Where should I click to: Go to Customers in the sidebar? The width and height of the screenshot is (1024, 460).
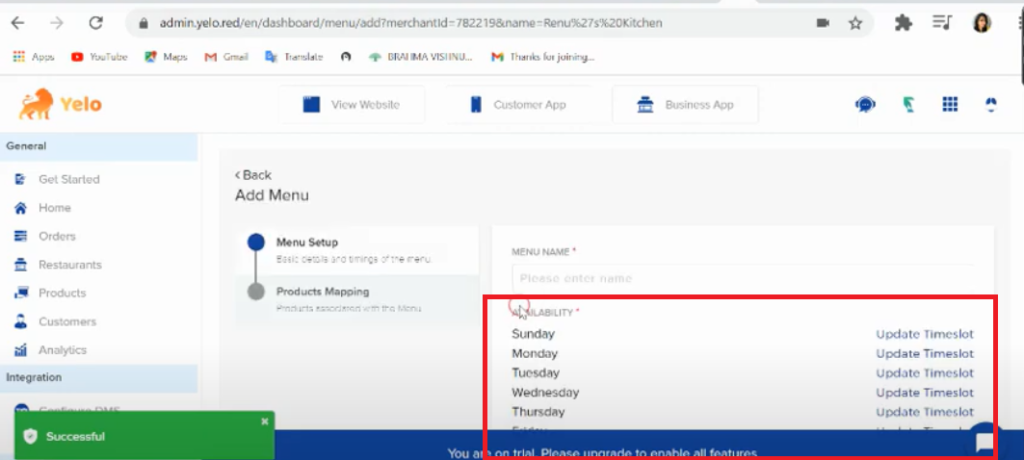pyautogui.click(x=67, y=322)
